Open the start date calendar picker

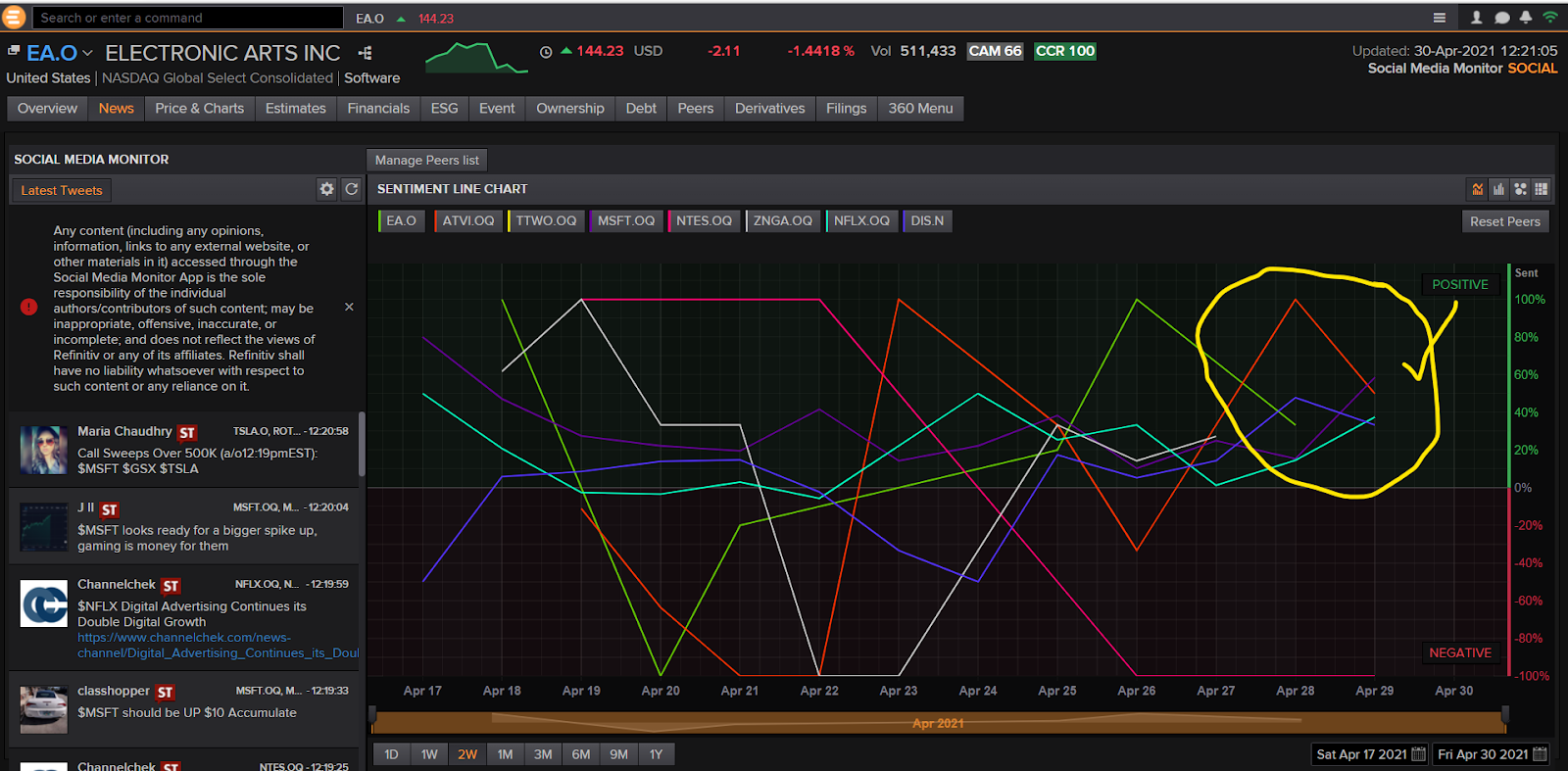point(1417,754)
